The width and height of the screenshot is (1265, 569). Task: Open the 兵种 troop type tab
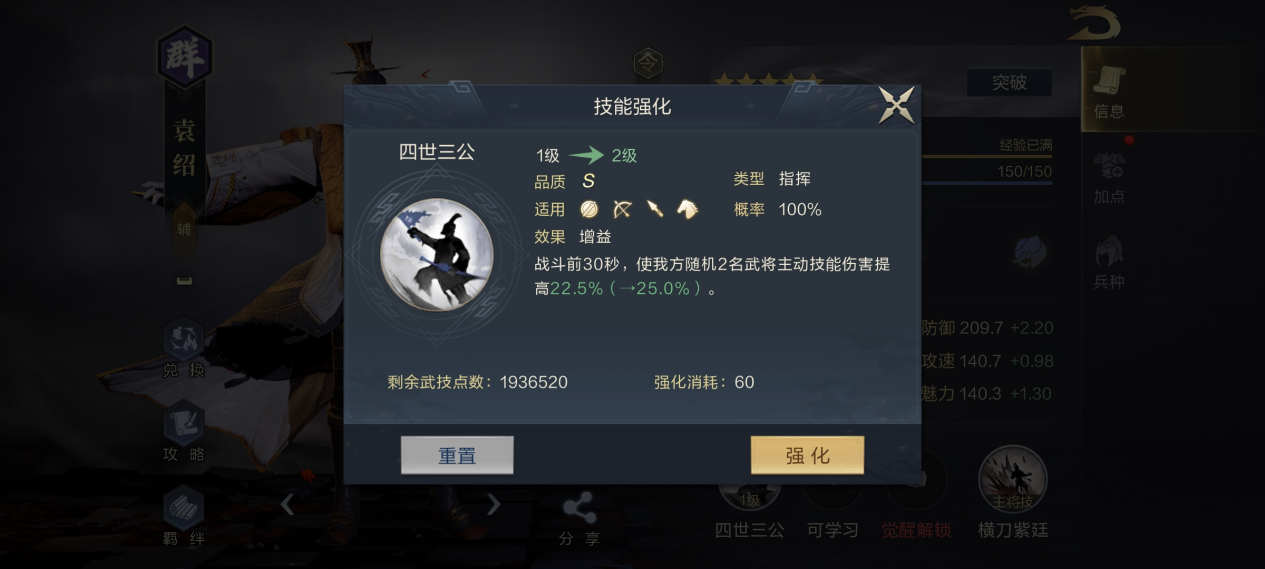pyautogui.click(x=1109, y=263)
